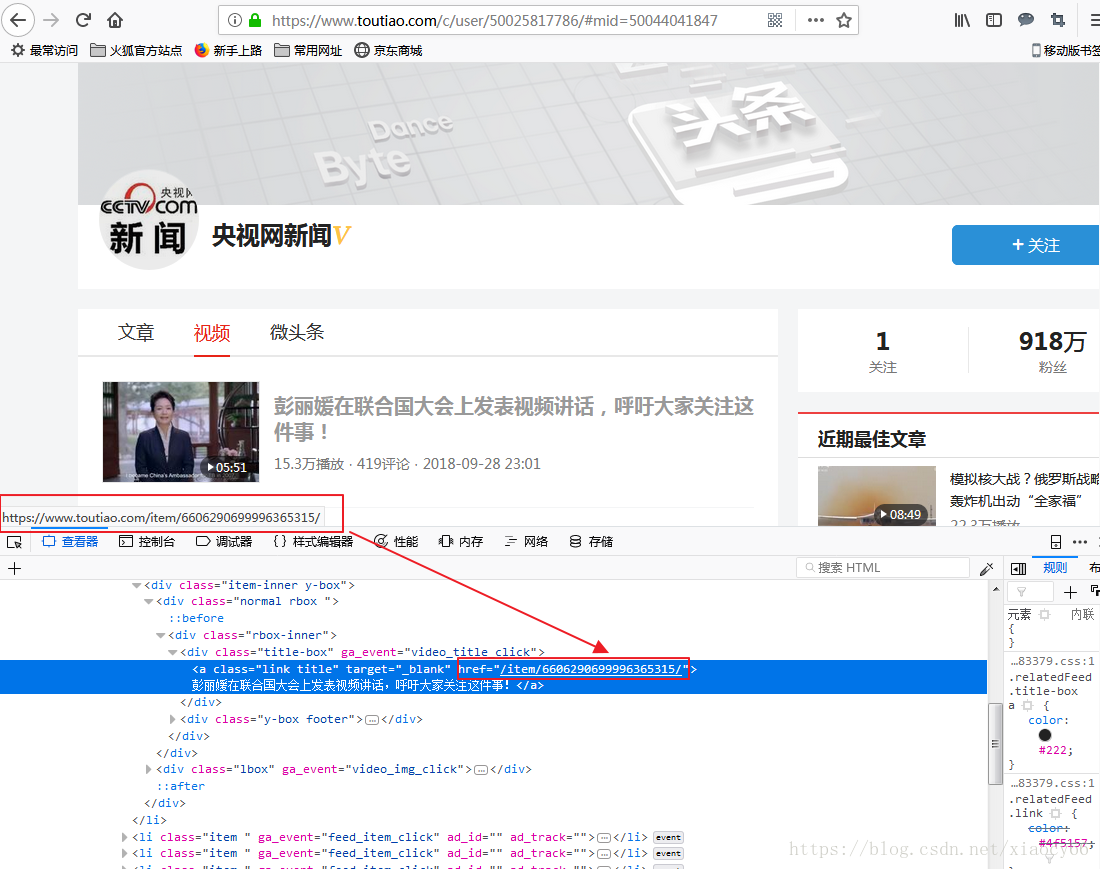Toggle the devtools dock side icon
This screenshot has width=1100, height=869.
tap(1056, 541)
